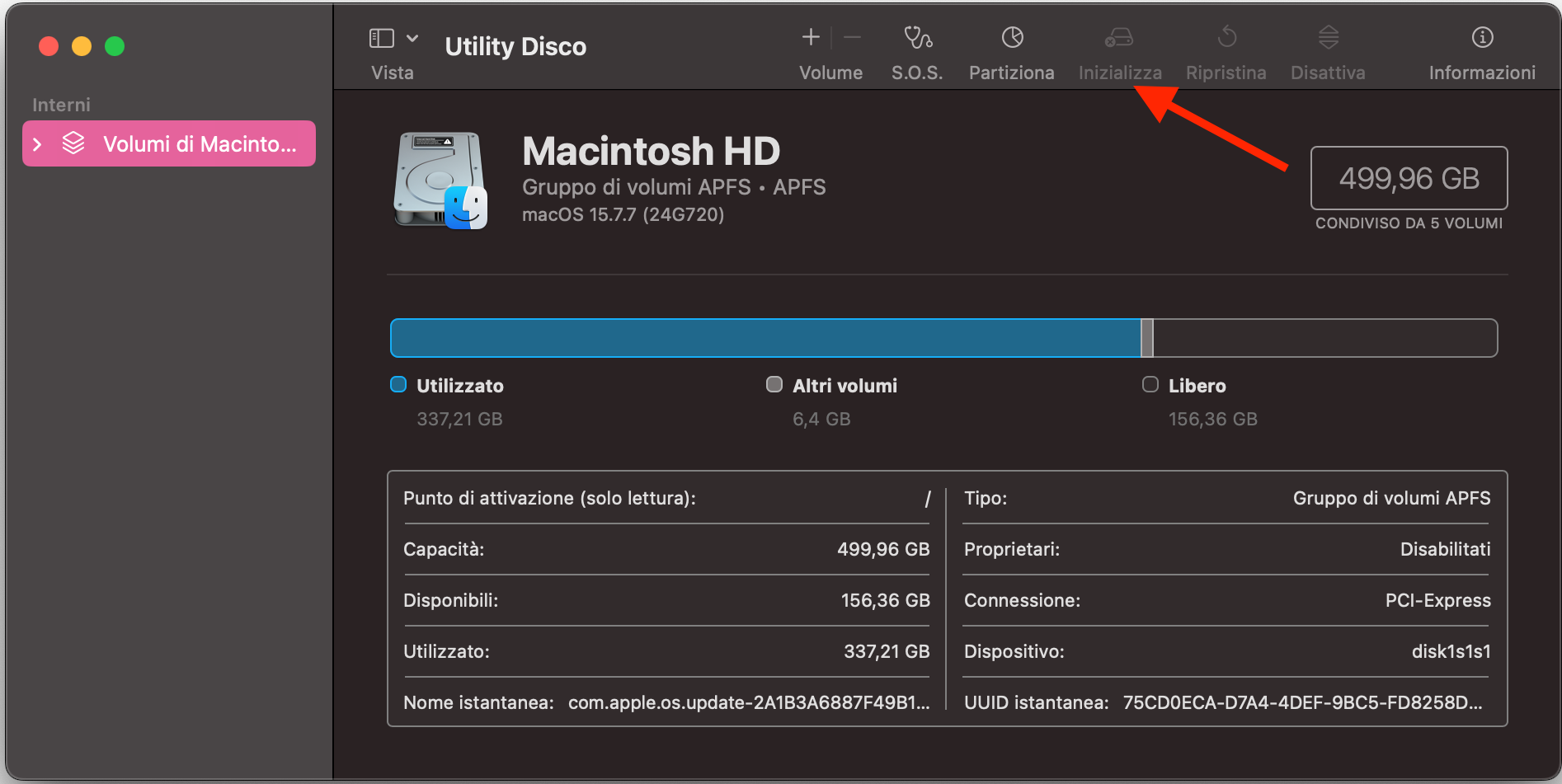Click the S.O.S. toolbar label
The image size is (1562, 784).
pos(917,73)
